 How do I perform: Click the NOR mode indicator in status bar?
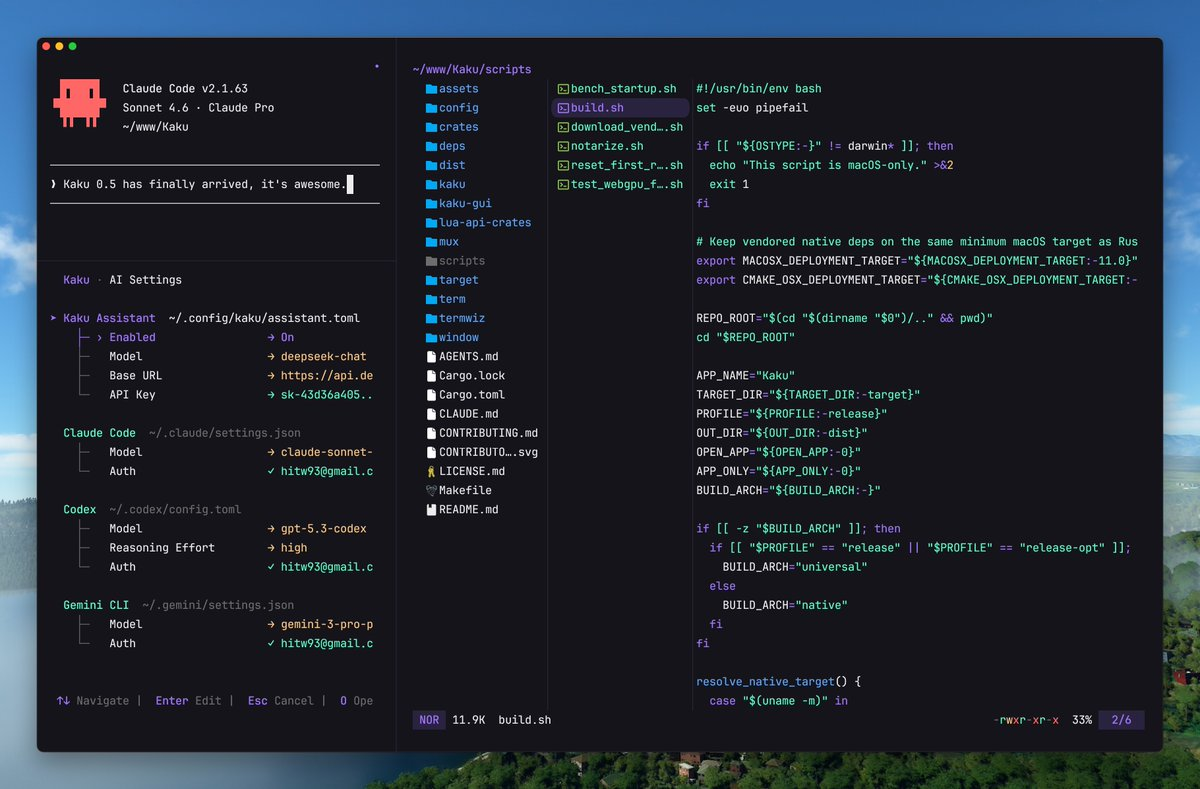pyautogui.click(x=428, y=719)
